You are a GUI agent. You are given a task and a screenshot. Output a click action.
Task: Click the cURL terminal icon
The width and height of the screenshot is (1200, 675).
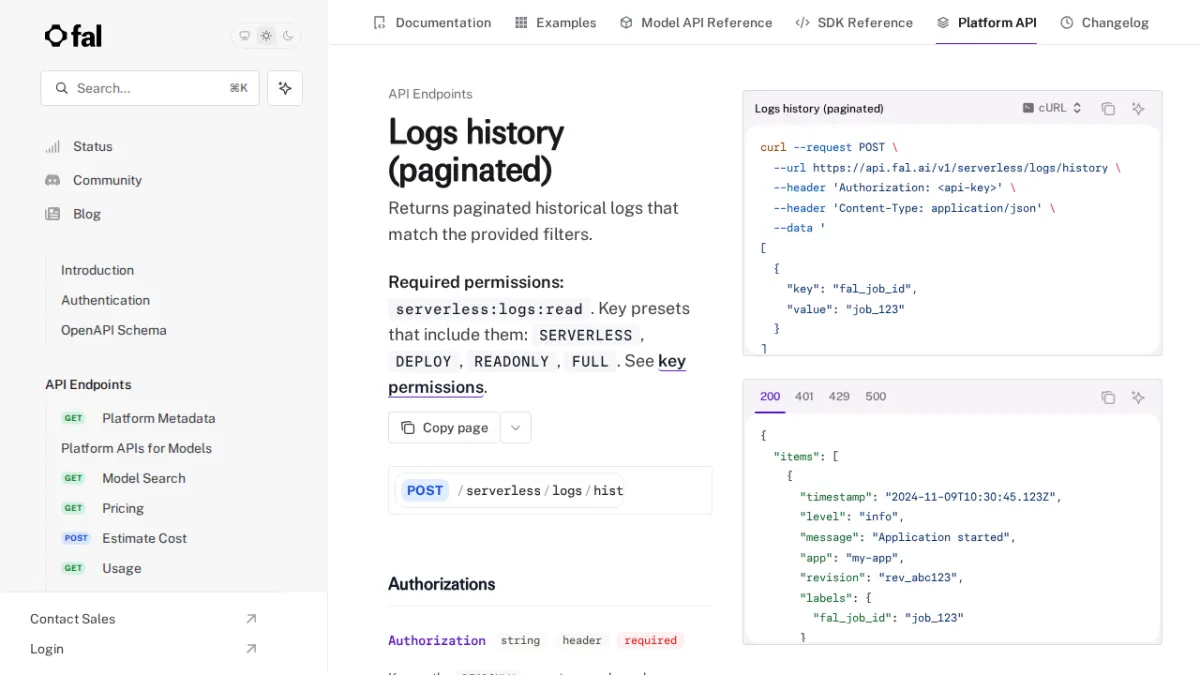tap(1028, 108)
